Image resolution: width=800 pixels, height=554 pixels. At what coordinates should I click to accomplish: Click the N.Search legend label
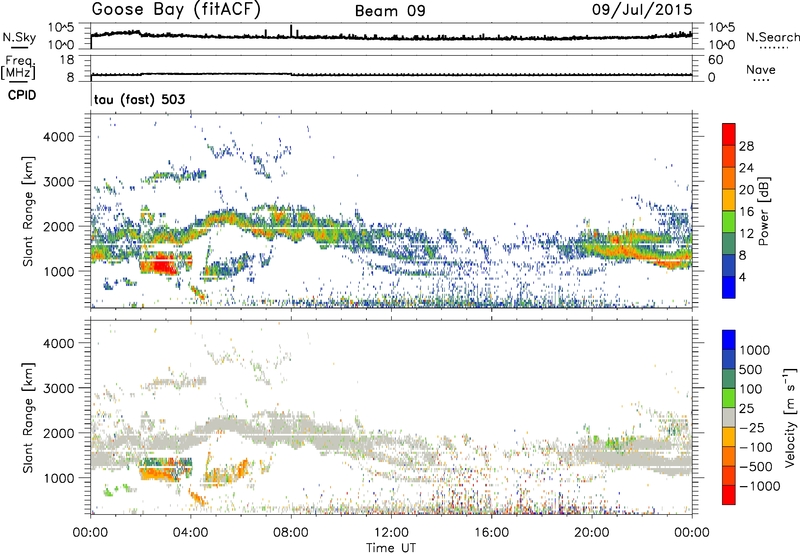pyautogui.click(x=772, y=37)
